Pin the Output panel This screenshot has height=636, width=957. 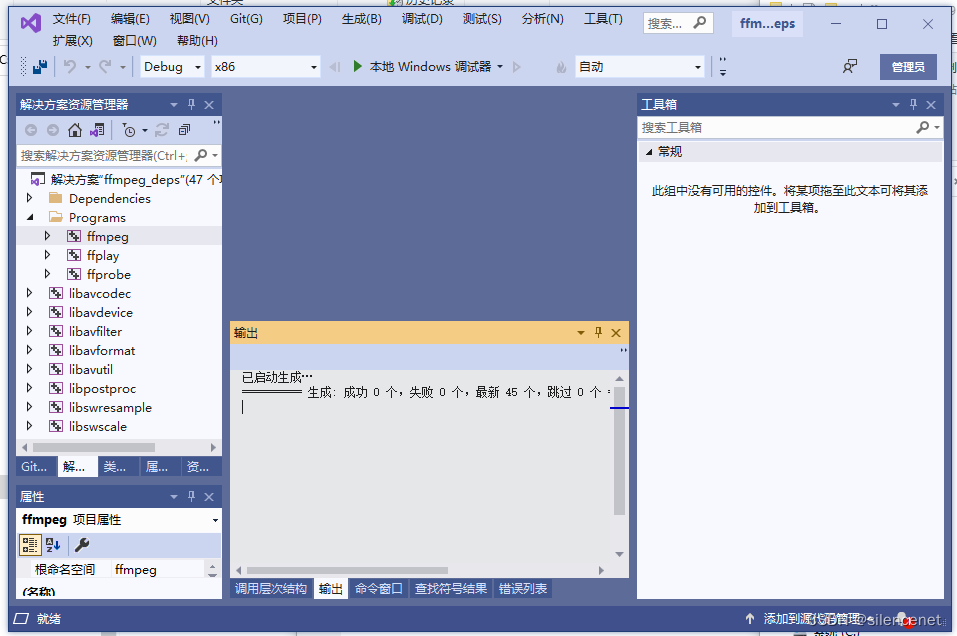pos(598,332)
